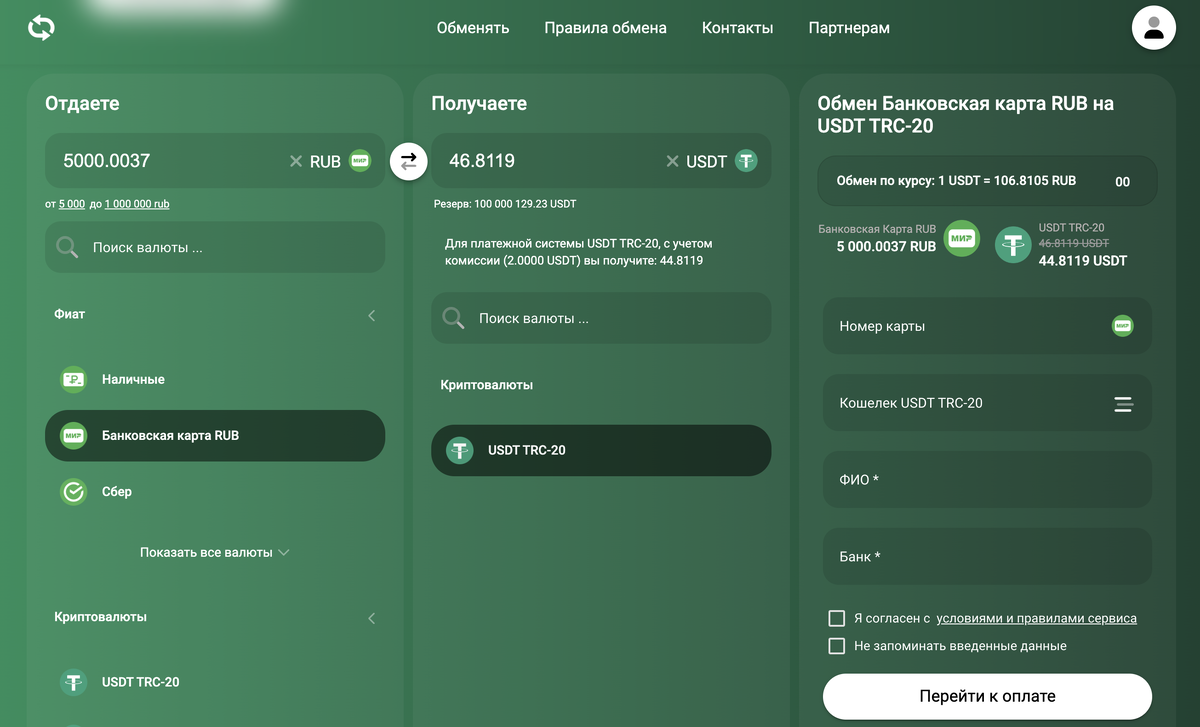Choose USDT TRC-20 in give column
This screenshot has height=727, width=1200.
pyautogui.click(x=140, y=682)
